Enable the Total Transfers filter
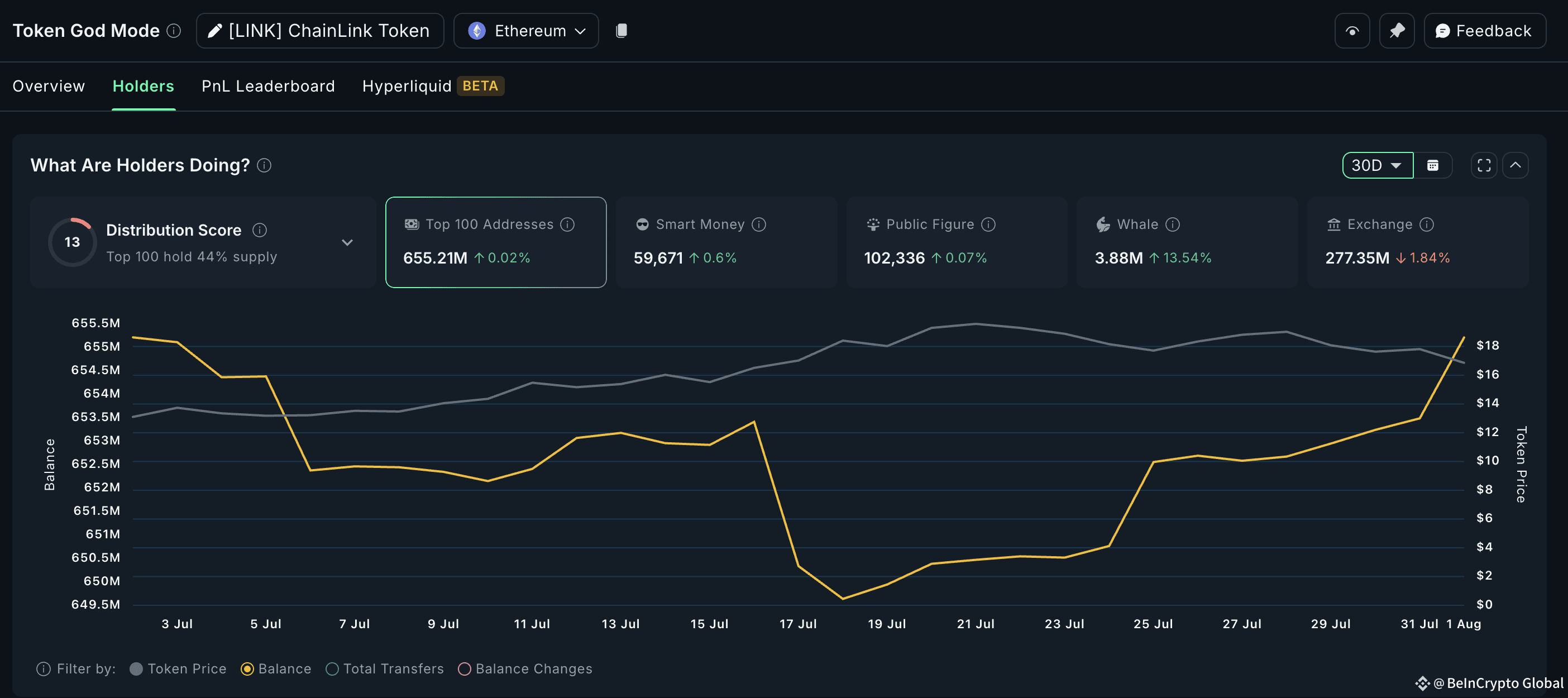This screenshot has height=698, width=1568. (x=385, y=668)
